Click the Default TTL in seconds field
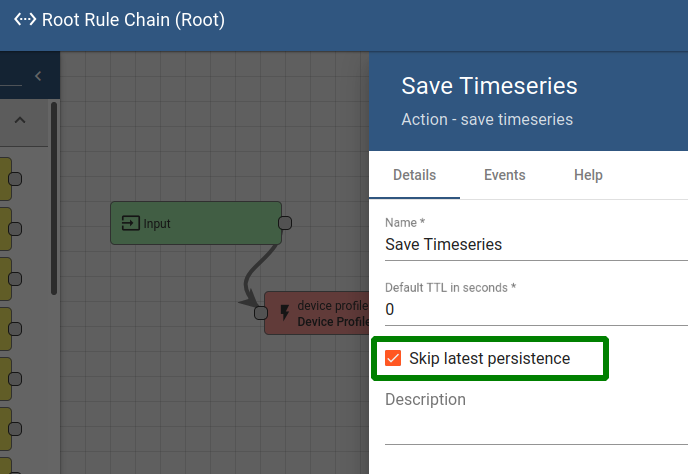Screen dimensions: 688x474 coord(535,309)
